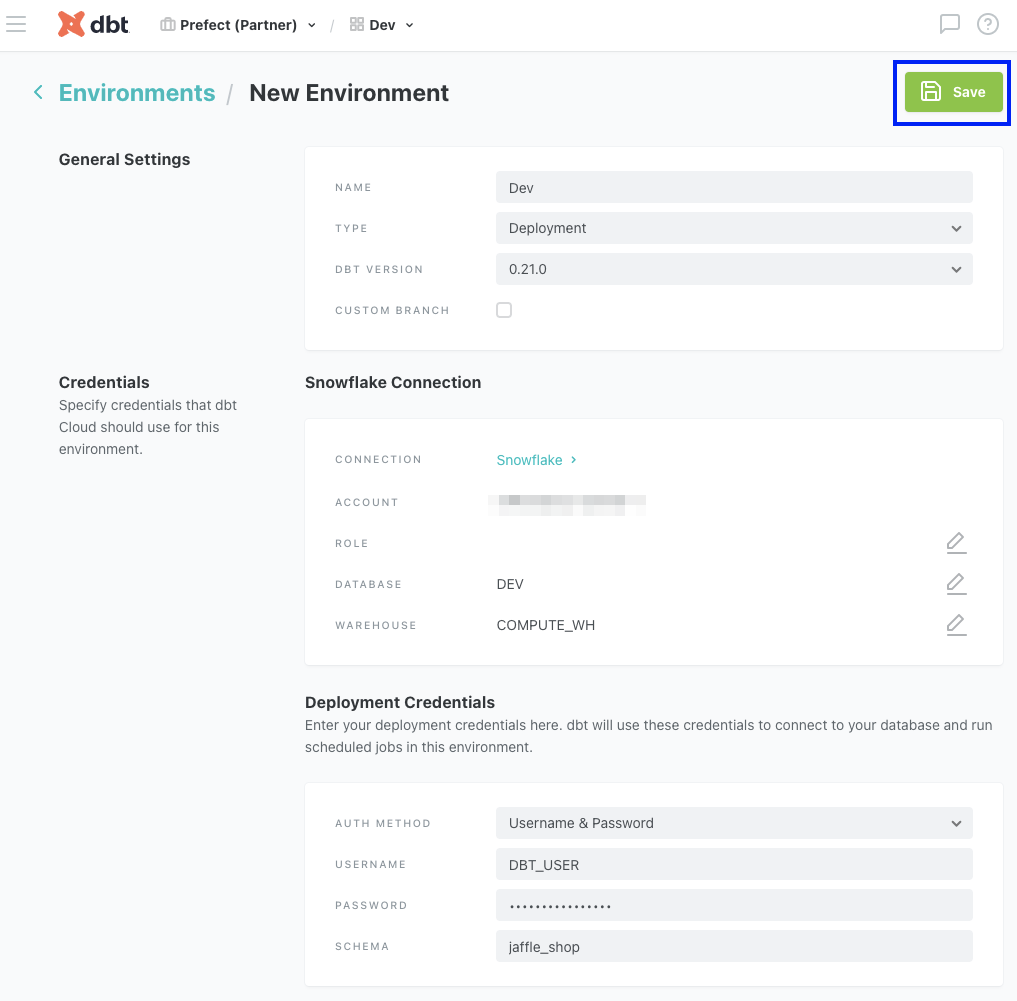The height and width of the screenshot is (1001, 1017).
Task: Expand the Type dropdown showing Deployment
Action: [734, 228]
